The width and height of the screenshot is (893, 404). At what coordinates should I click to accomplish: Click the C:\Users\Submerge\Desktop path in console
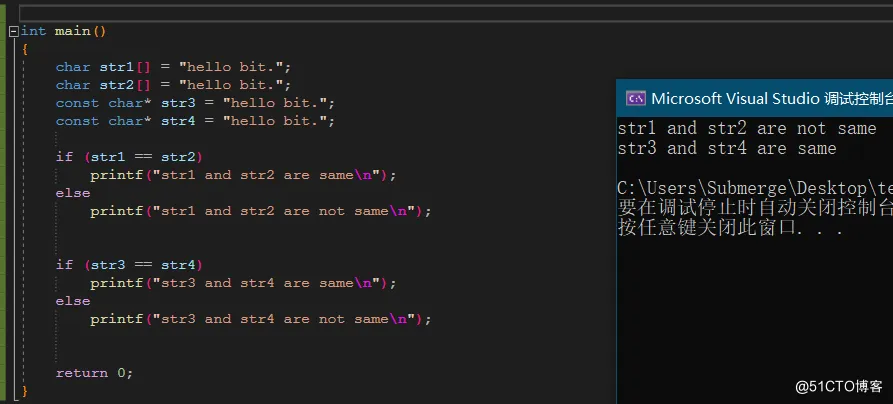pyautogui.click(x=755, y=189)
